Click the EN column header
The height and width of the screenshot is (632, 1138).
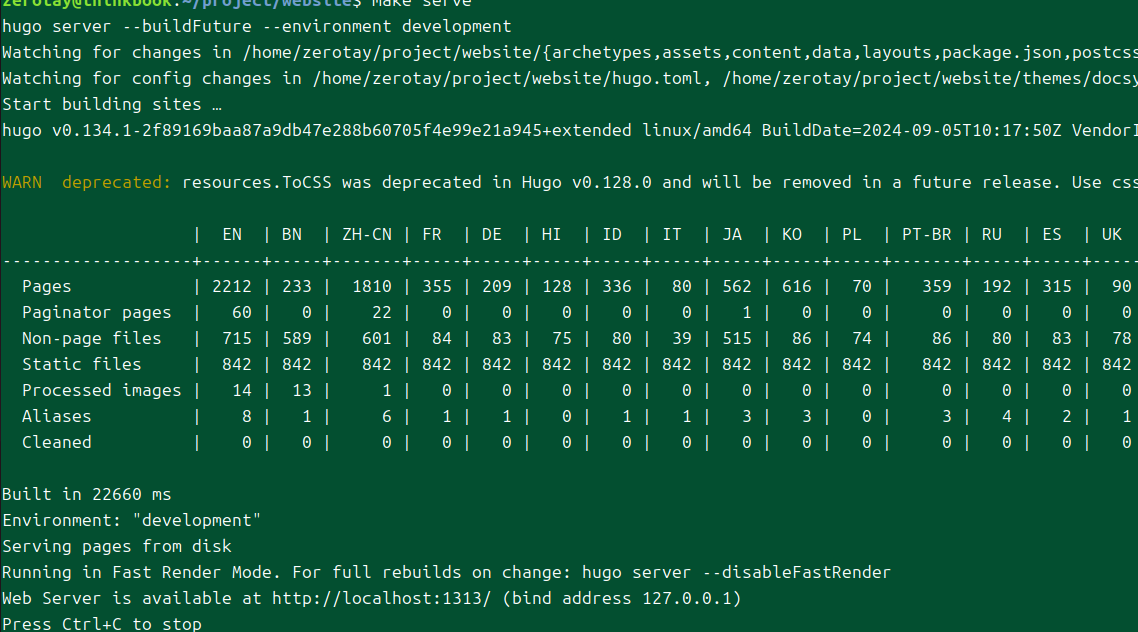(x=232, y=234)
